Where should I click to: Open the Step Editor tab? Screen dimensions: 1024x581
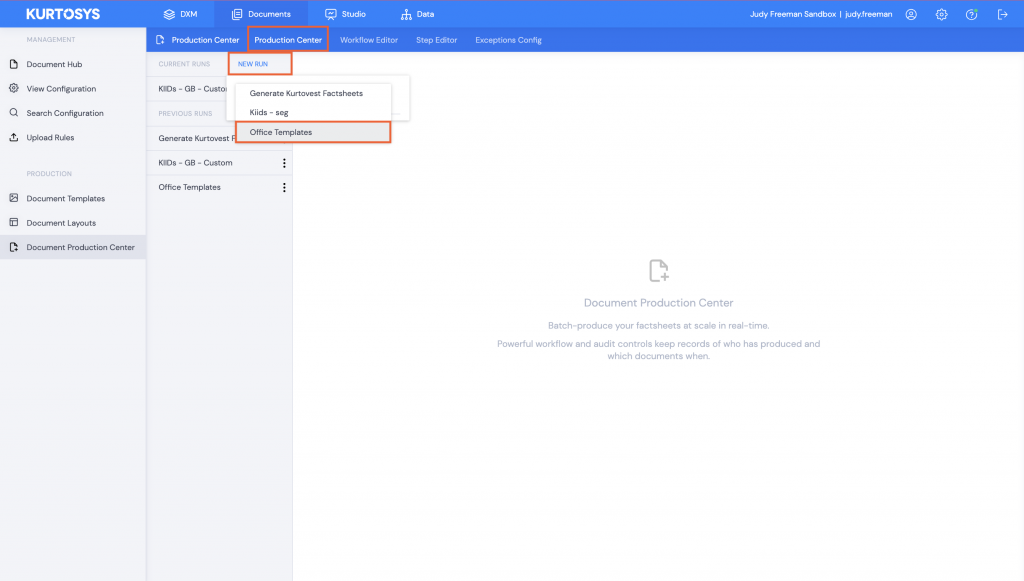tap(436, 40)
